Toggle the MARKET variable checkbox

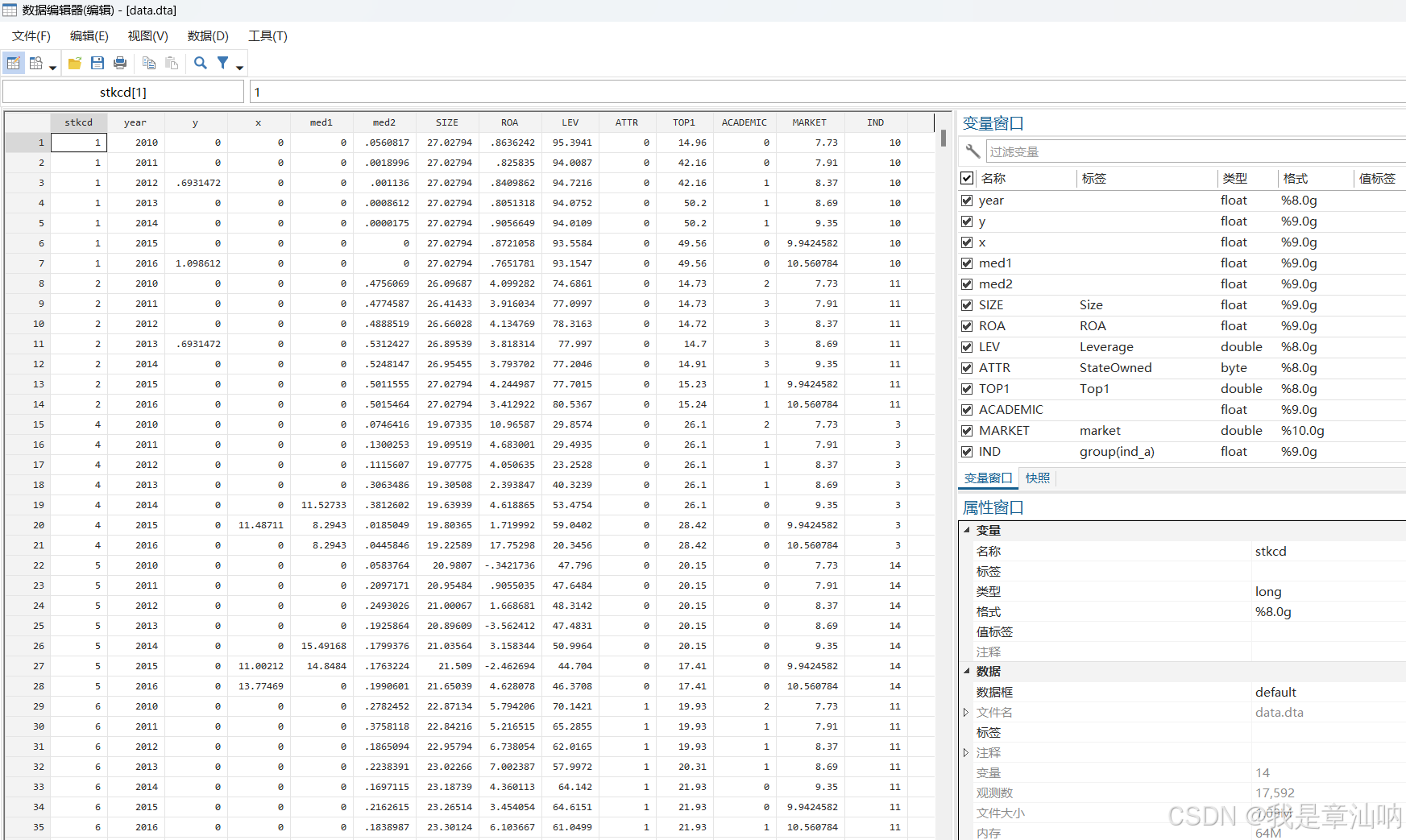(x=967, y=431)
